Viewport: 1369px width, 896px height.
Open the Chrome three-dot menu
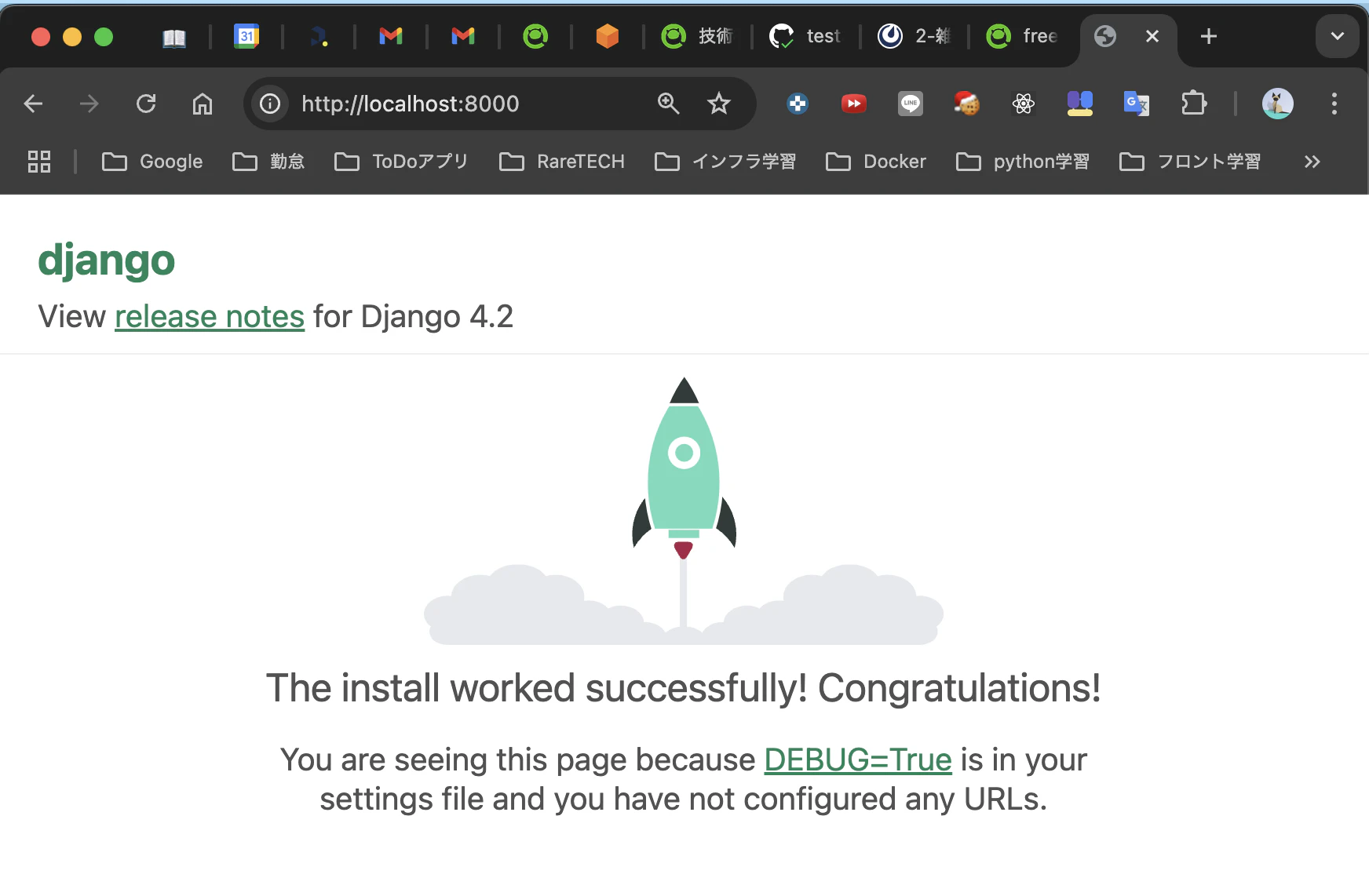1334,104
